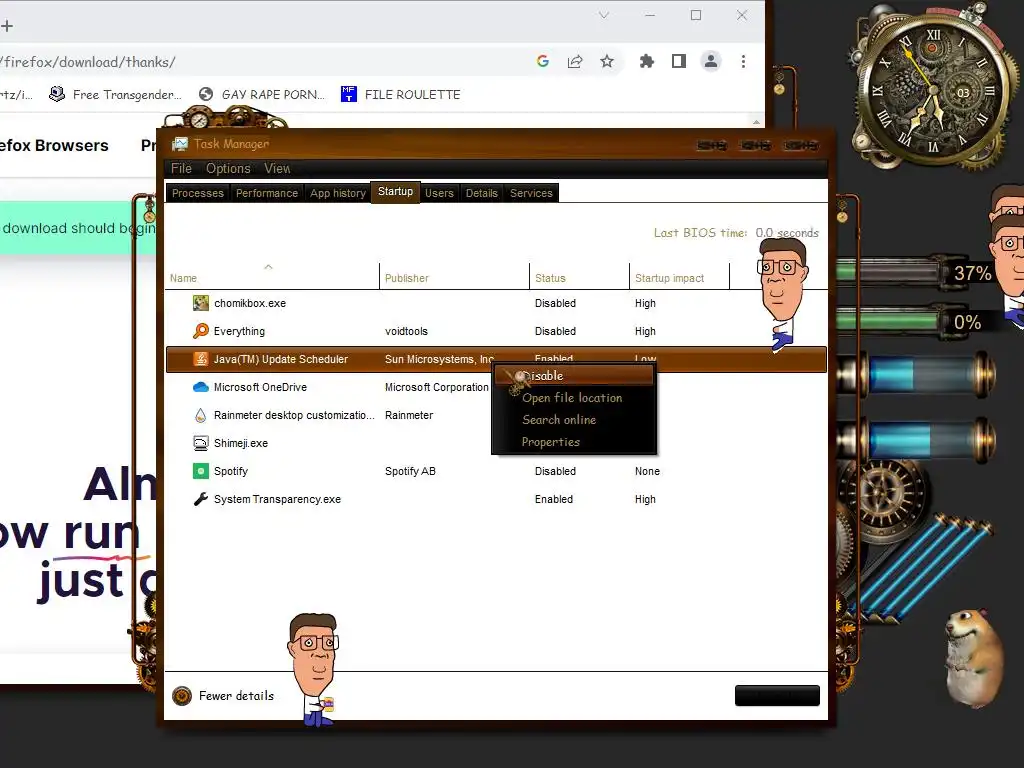Choose Open file location in context menu
The image size is (1024, 768).
click(x=574, y=398)
